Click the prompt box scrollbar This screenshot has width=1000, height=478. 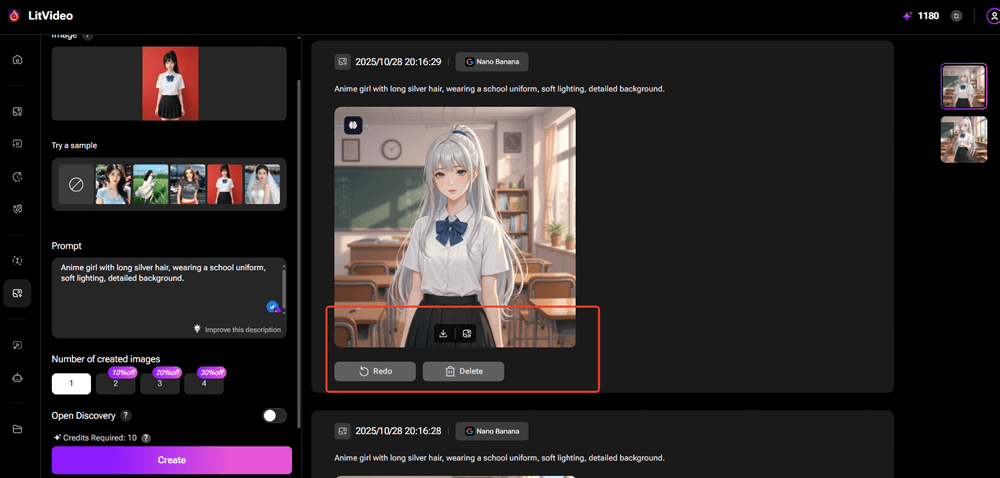(x=284, y=290)
